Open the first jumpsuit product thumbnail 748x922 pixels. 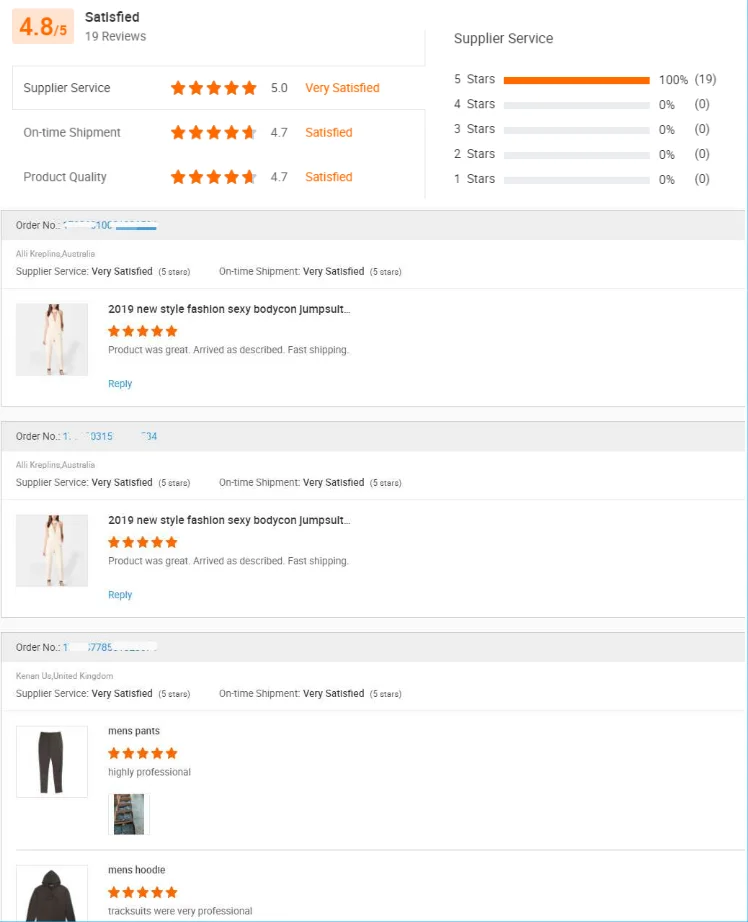[x=52, y=339]
